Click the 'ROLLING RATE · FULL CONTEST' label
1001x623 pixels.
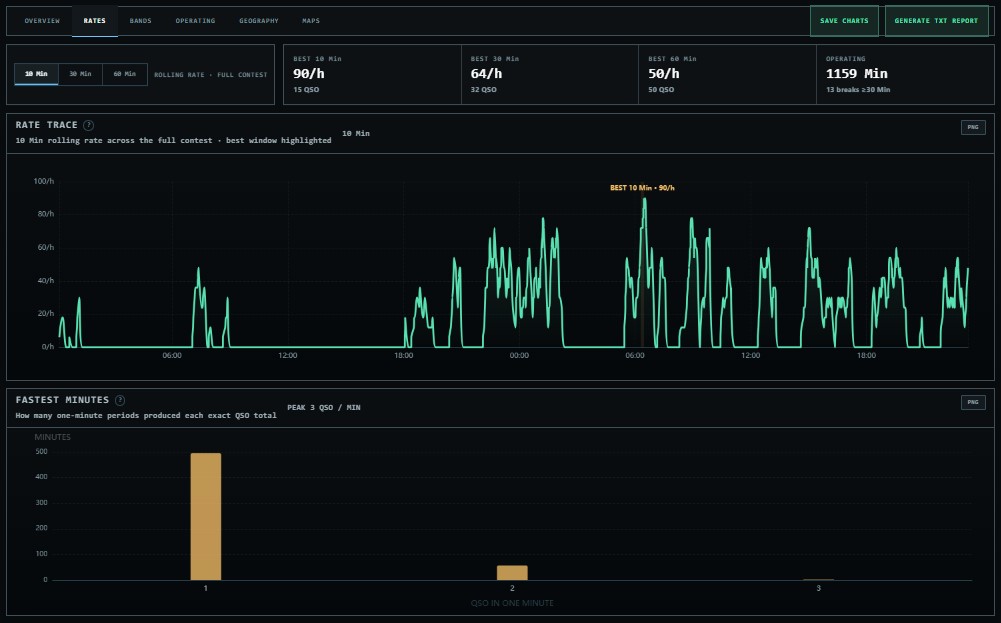[x=211, y=75]
